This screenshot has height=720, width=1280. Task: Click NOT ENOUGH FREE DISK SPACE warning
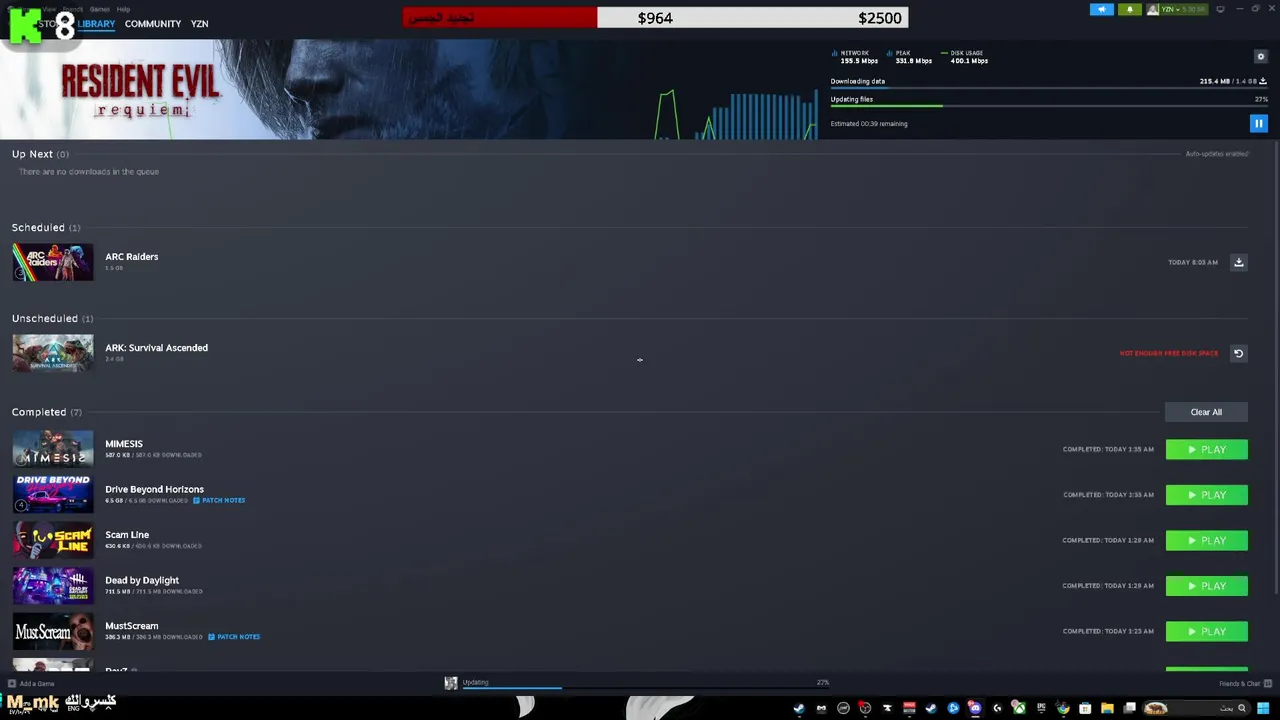(1169, 353)
